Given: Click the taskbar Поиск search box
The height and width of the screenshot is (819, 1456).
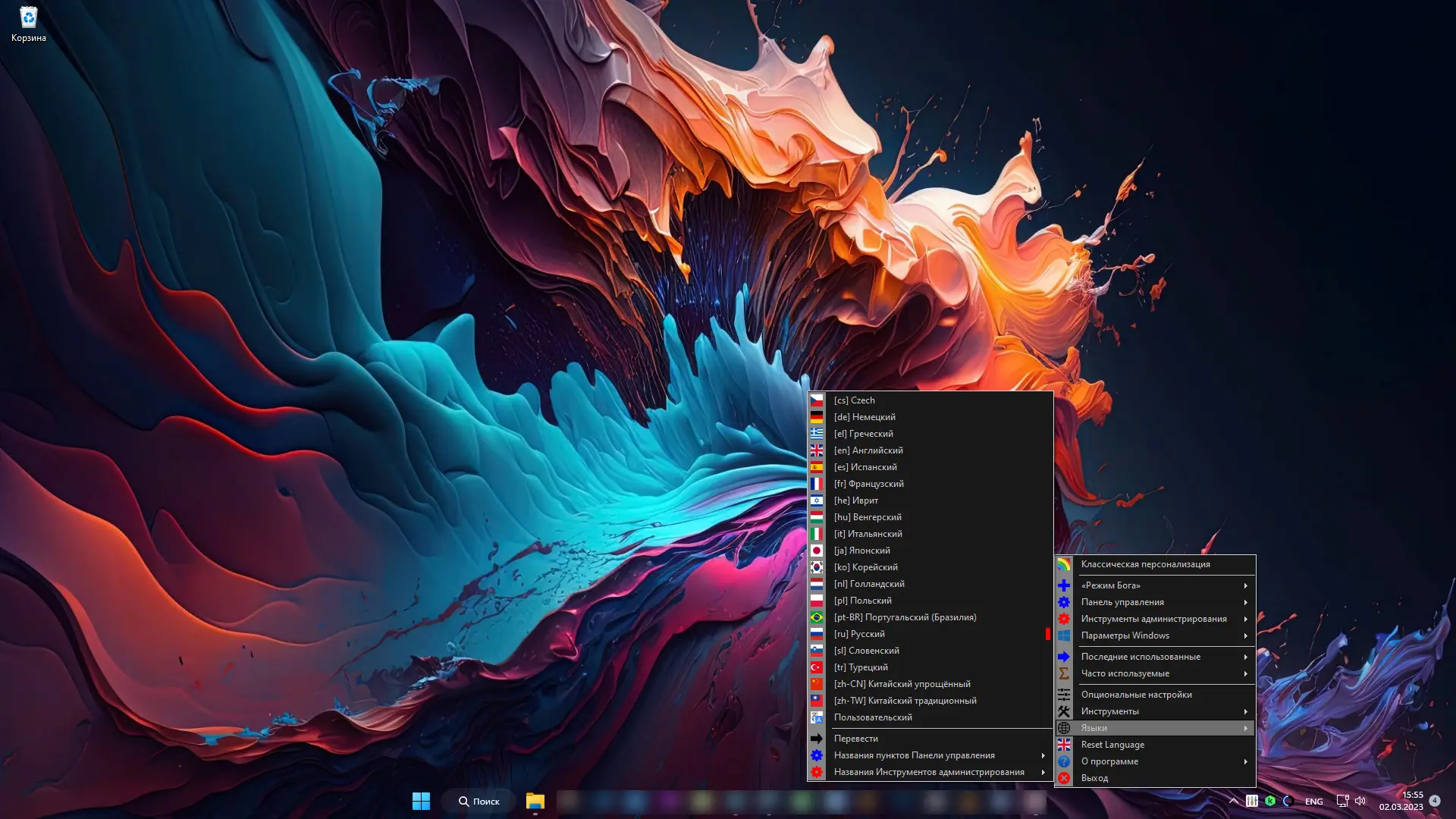Looking at the screenshot, I should 479,801.
